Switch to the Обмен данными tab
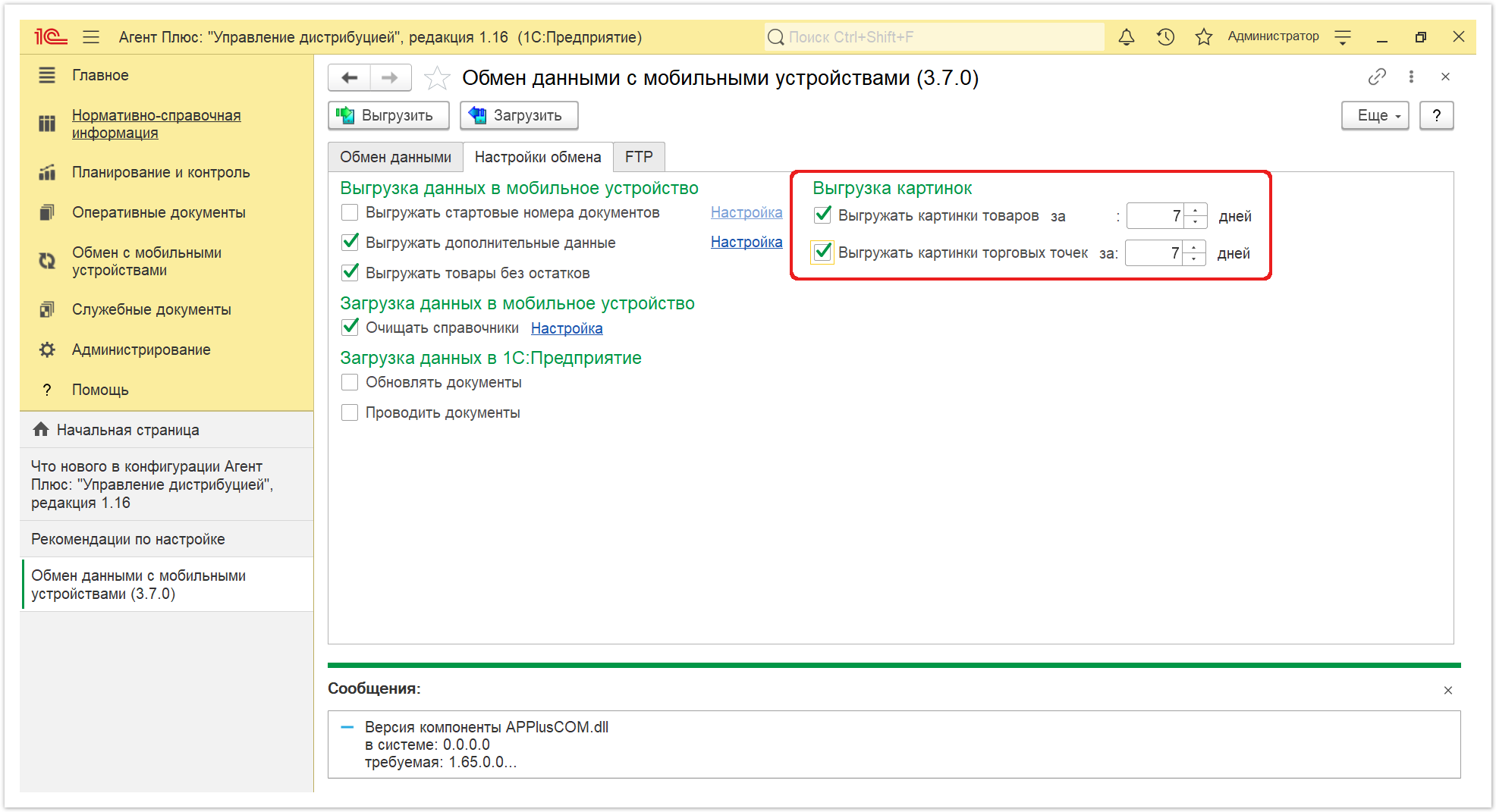The image size is (1496, 812). (395, 157)
